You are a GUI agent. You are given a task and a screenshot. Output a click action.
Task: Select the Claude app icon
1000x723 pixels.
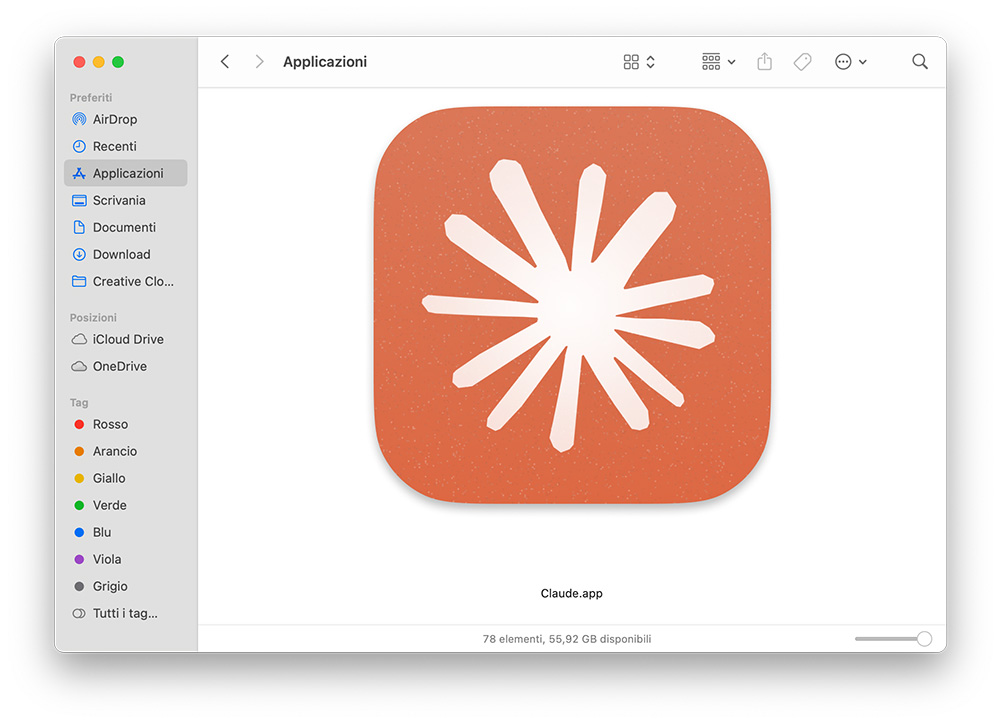572,305
